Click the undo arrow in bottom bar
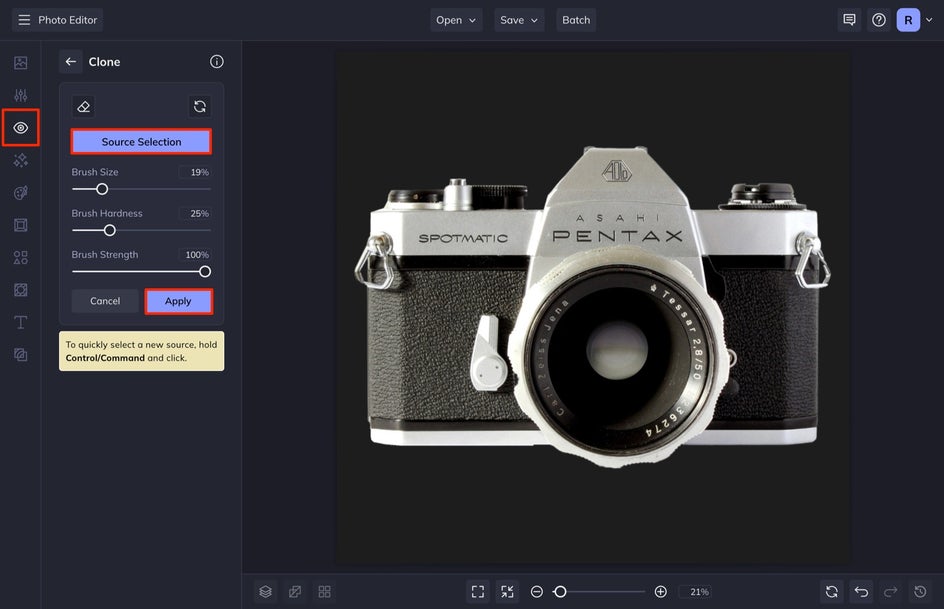This screenshot has height=609, width=944. (861, 592)
